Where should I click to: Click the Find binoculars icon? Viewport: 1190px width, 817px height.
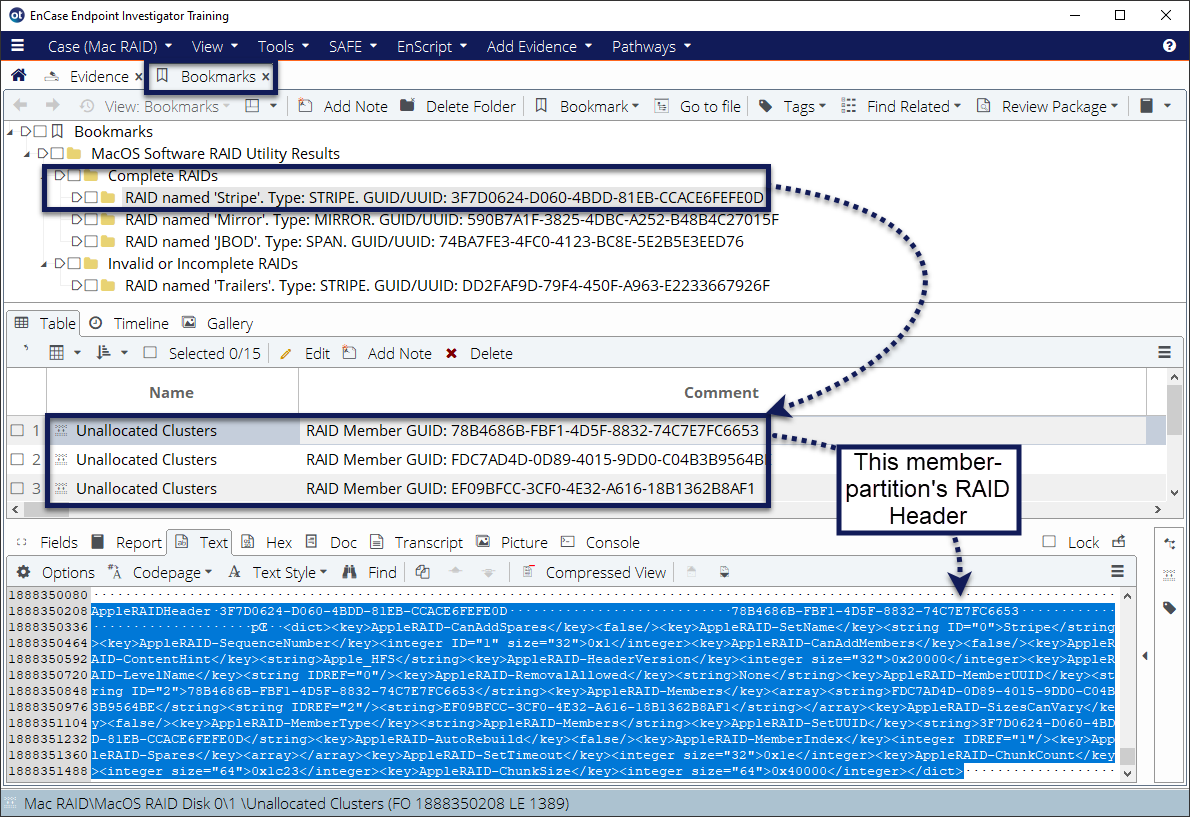(349, 572)
